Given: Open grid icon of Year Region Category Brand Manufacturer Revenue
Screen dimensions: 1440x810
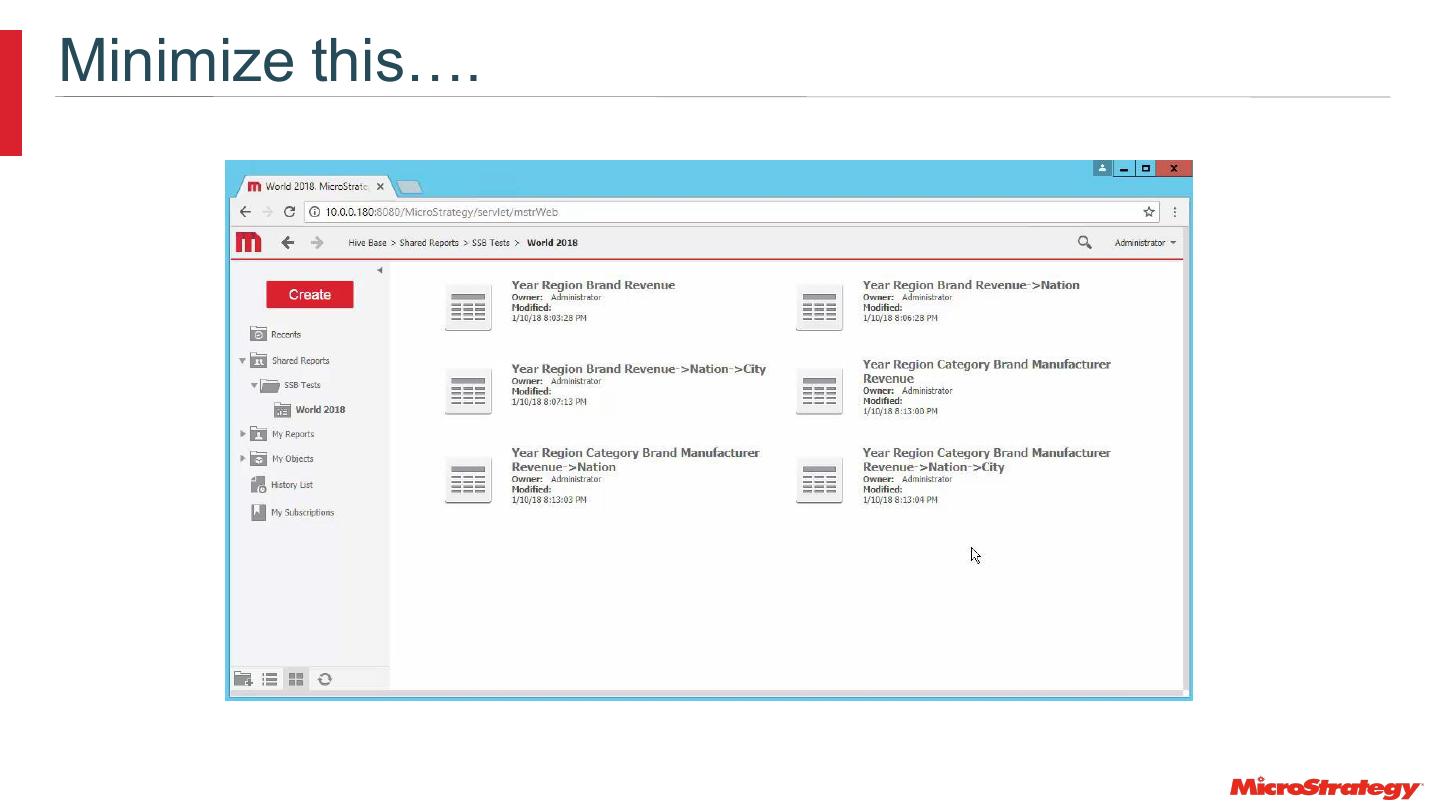Looking at the screenshot, I should pos(819,391).
